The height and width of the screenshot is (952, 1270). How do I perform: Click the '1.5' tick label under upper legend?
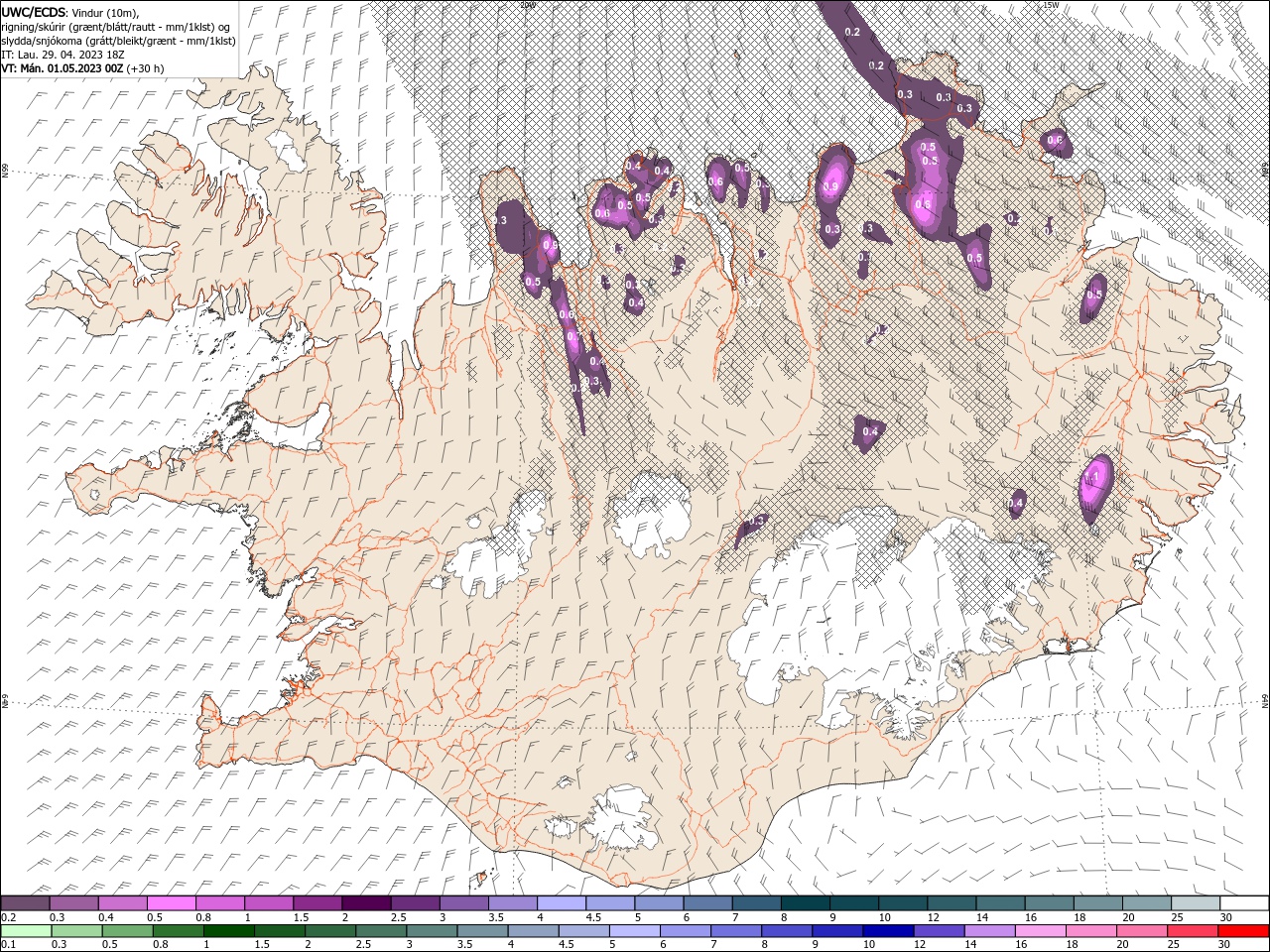coord(300,917)
